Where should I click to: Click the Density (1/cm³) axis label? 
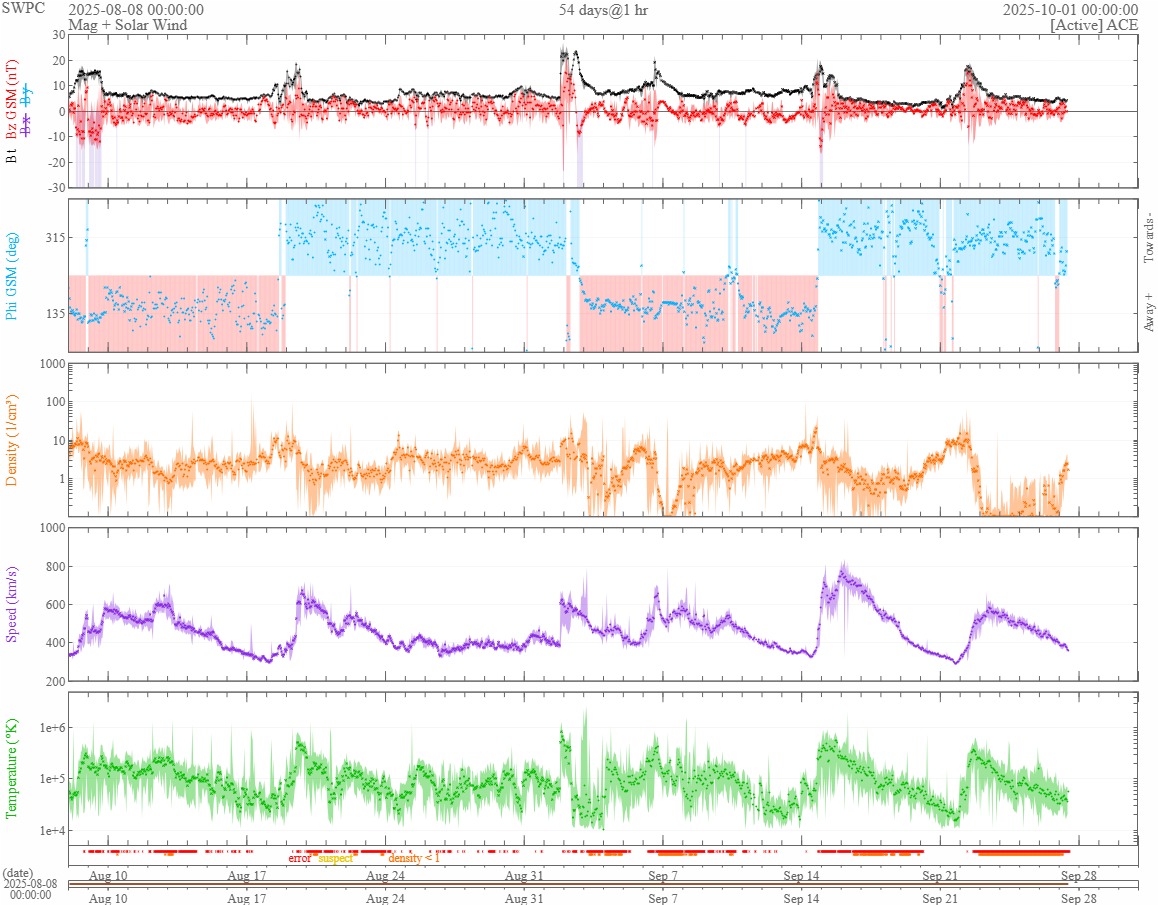(x=11, y=440)
